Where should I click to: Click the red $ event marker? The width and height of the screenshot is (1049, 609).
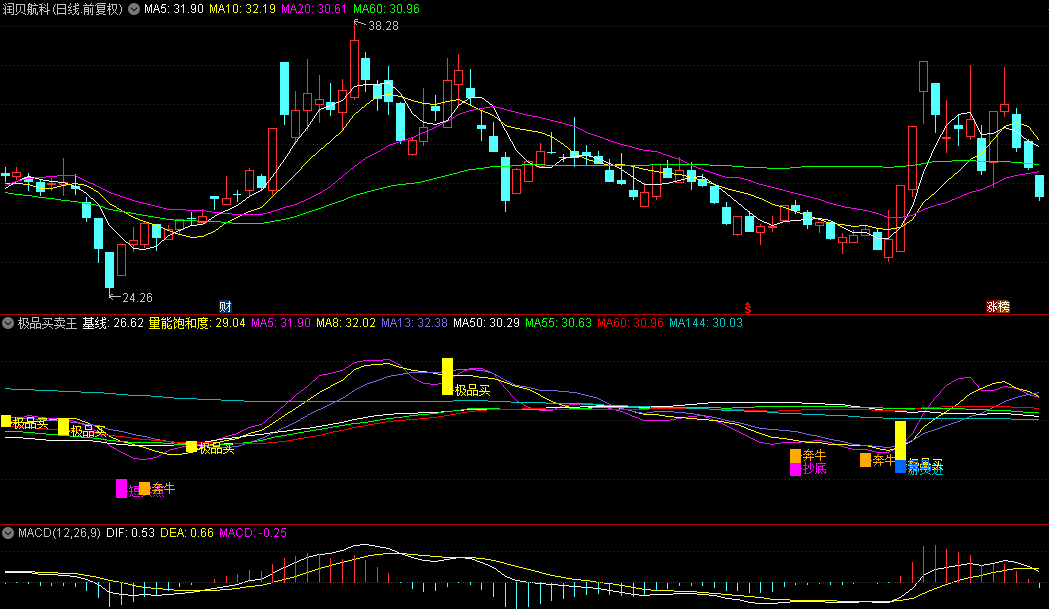[745, 306]
